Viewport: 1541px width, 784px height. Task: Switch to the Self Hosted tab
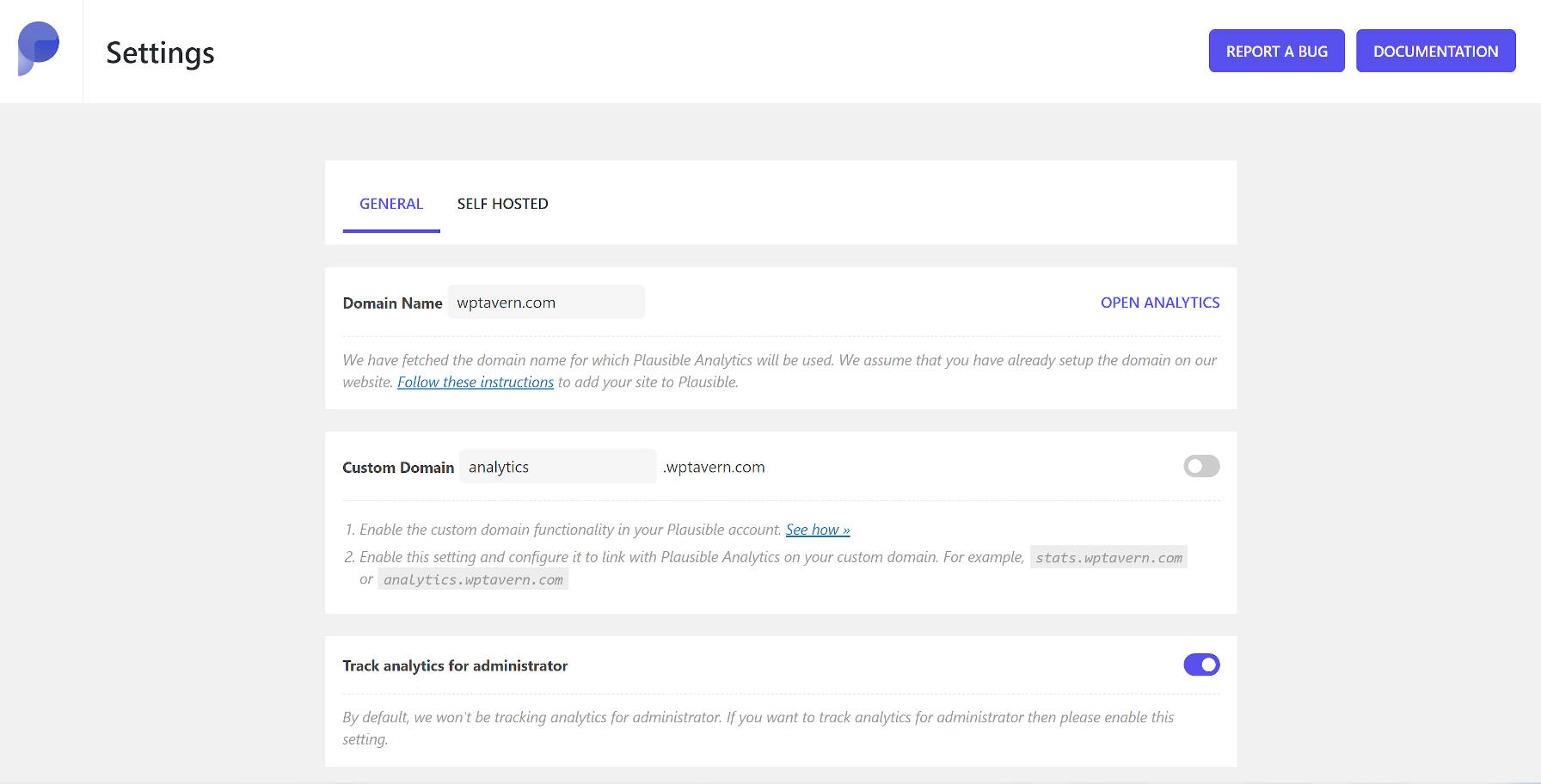tap(502, 204)
